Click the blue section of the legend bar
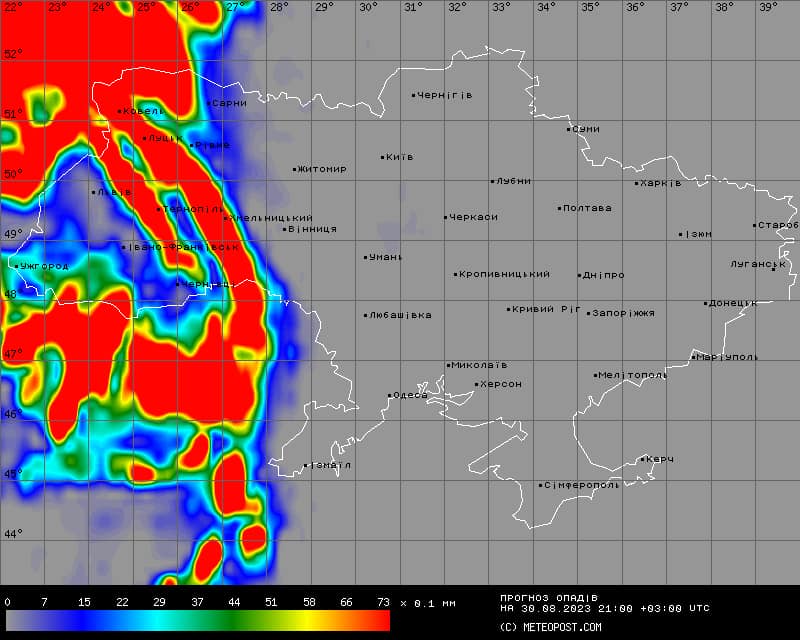The image size is (800, 640). coord(75,621)
